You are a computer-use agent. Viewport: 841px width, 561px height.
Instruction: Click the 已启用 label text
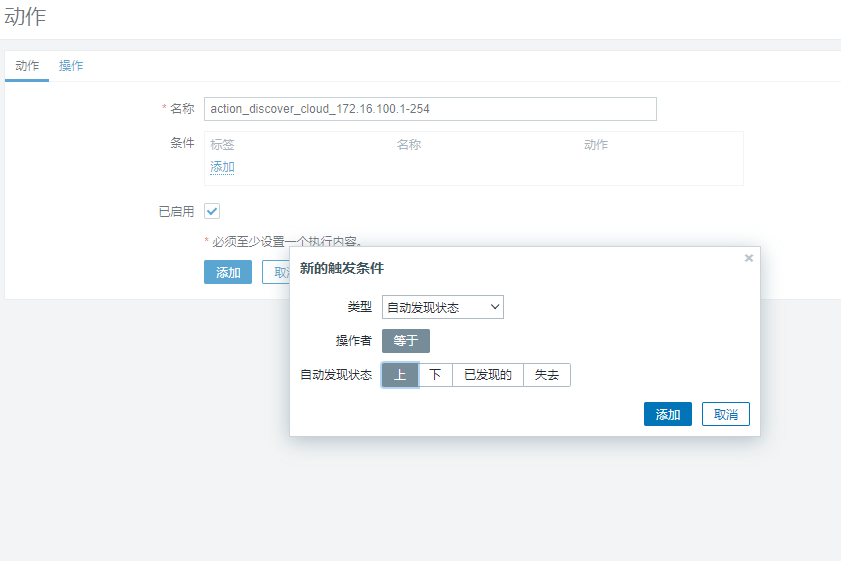(176, 212)
